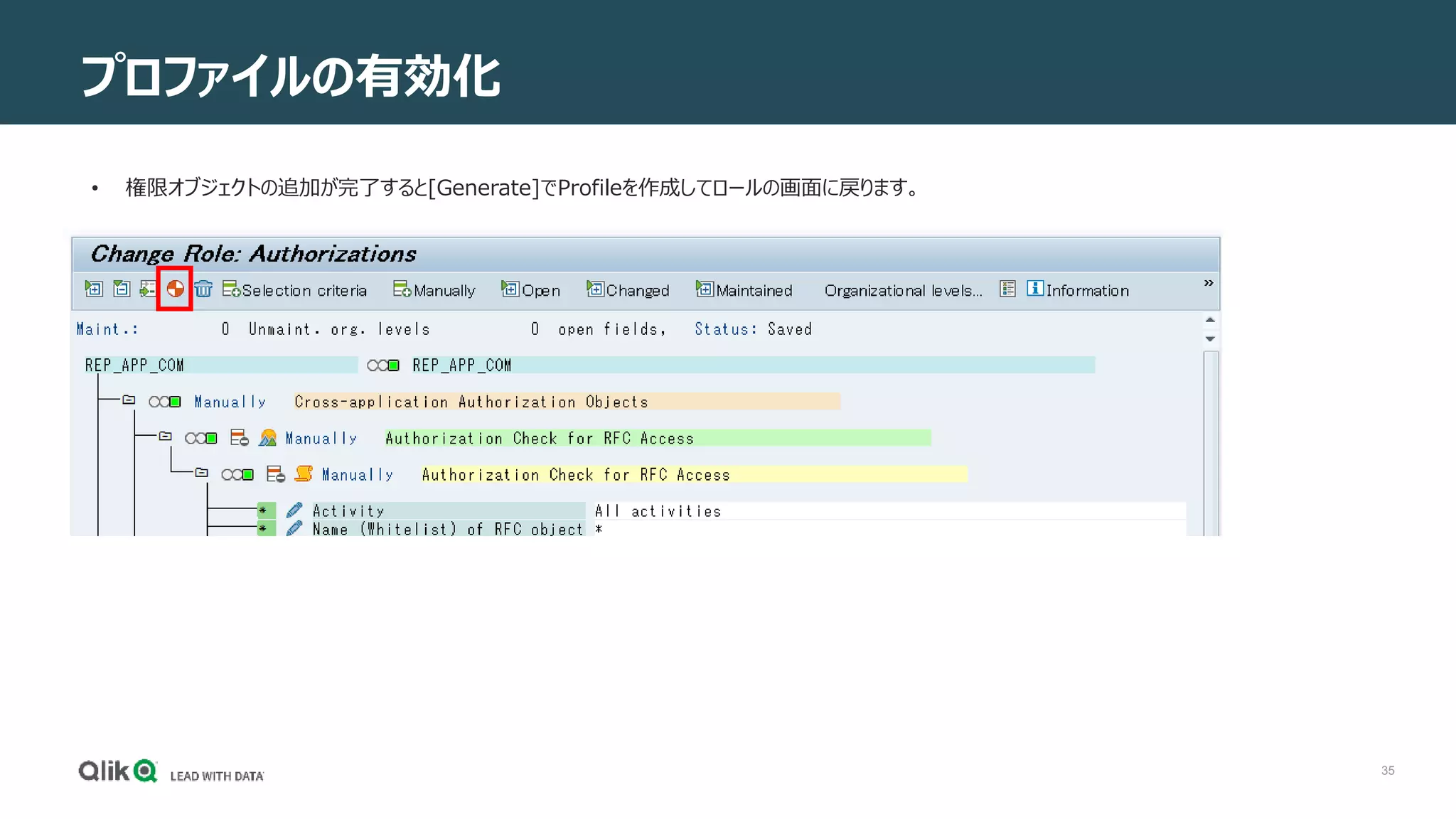Click the object class icon on green RFC row
This screenshot has height=819, width=1456.
point(267,437)
